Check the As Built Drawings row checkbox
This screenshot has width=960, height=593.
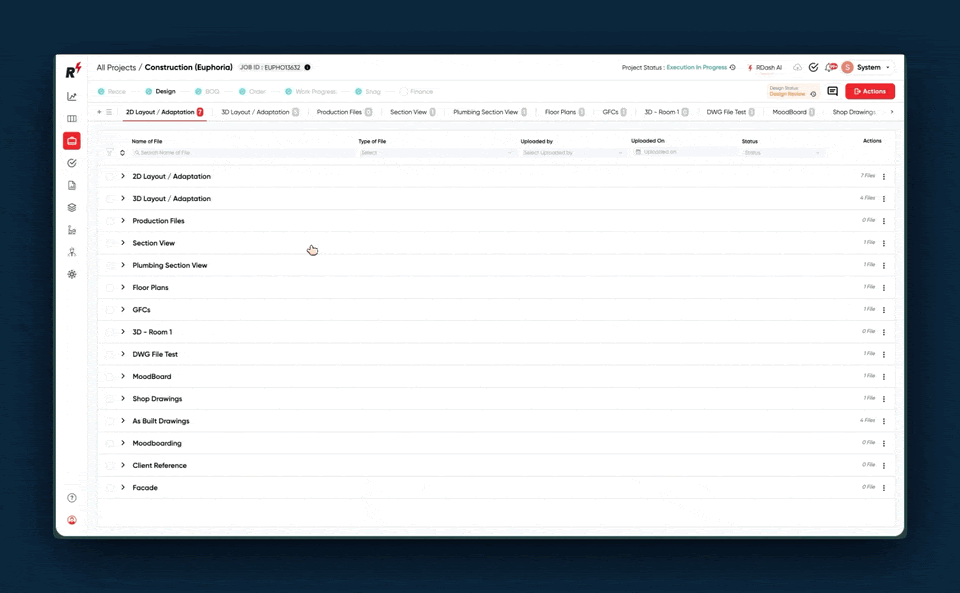coord(110,421)
